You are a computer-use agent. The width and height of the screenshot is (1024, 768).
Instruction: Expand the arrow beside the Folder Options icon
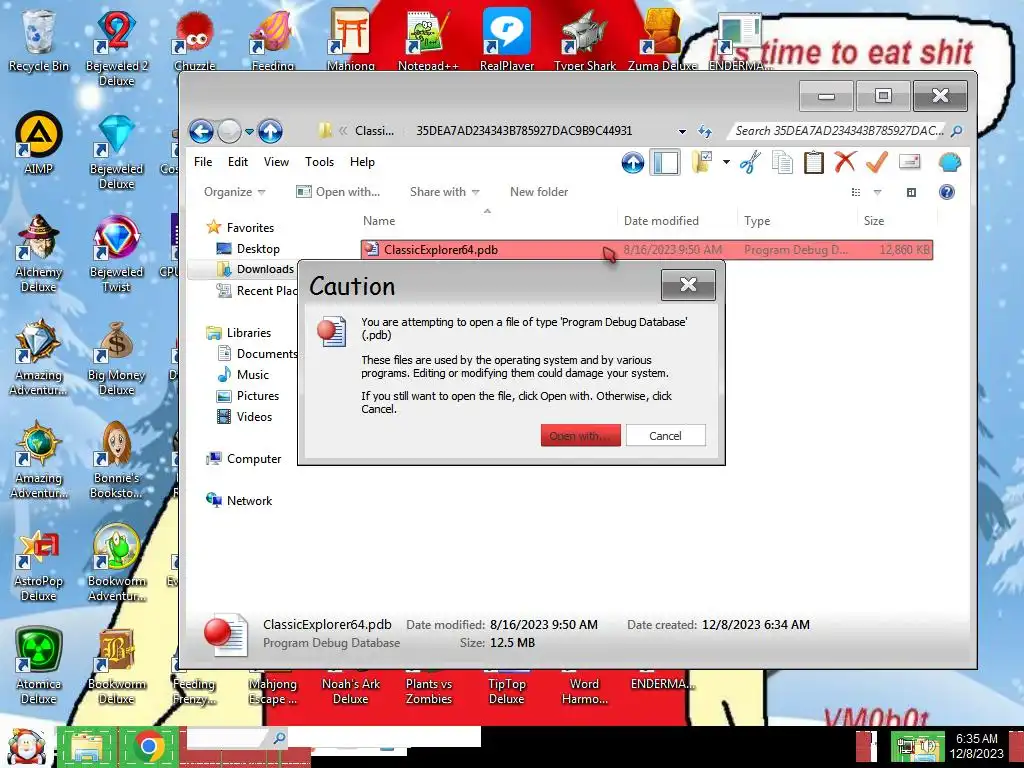point(726,162)
